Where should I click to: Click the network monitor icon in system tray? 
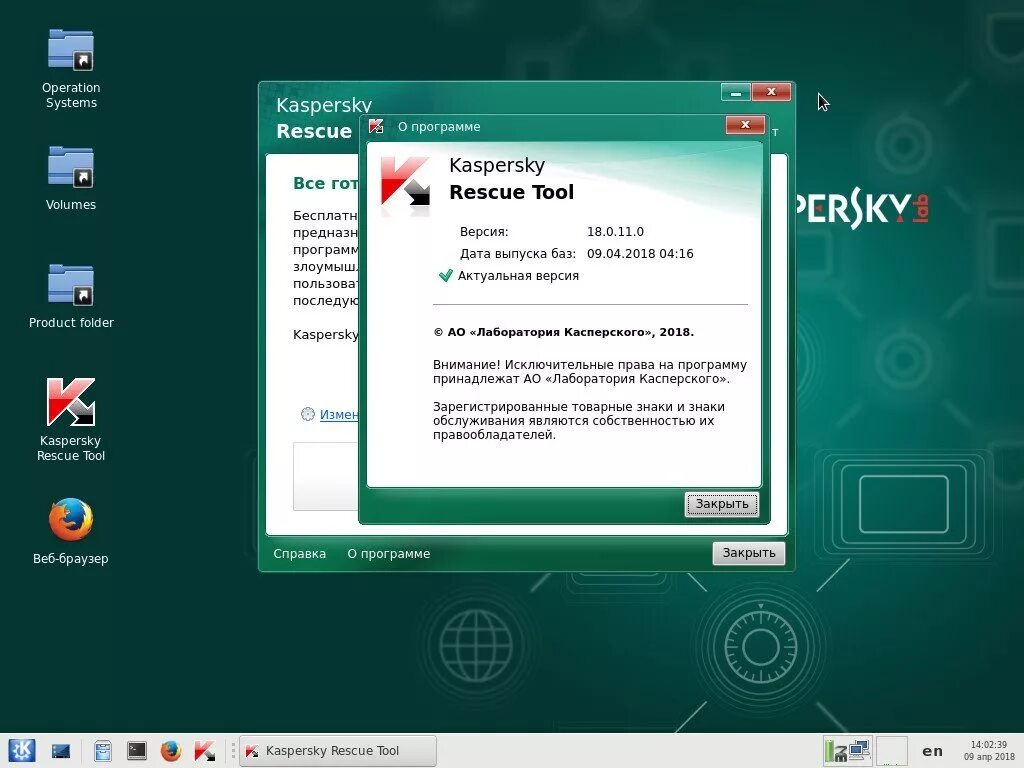coord(848,750)
